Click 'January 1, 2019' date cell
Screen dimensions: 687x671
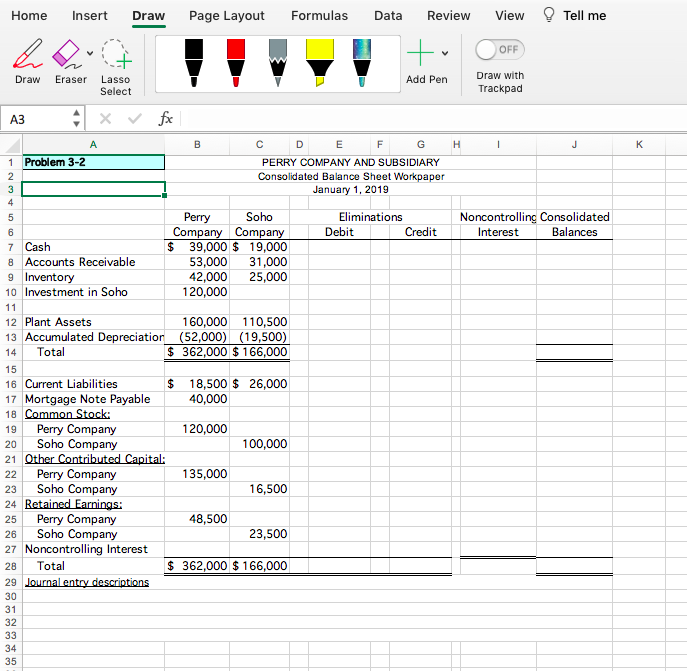(351, 190)
